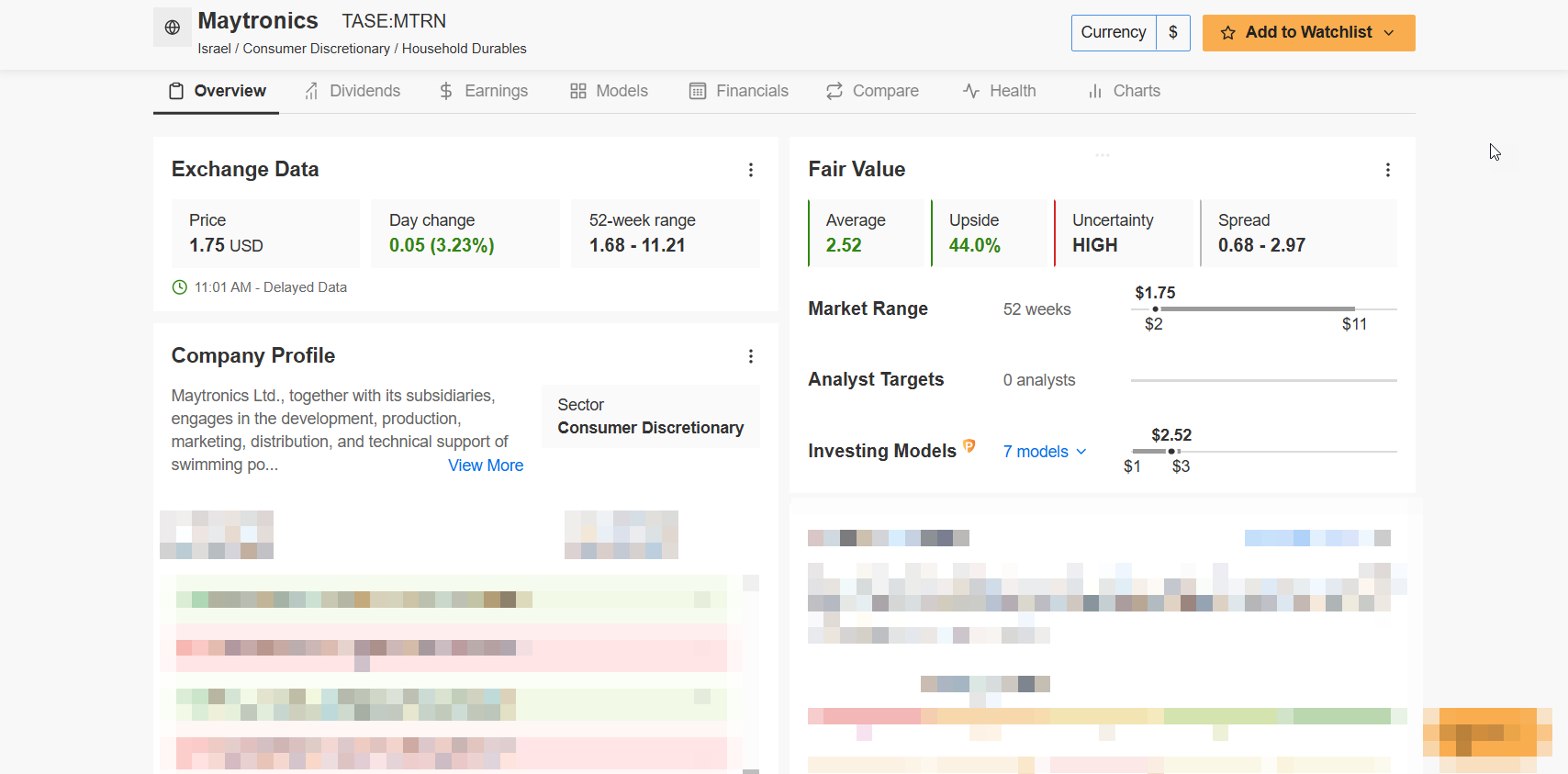Click the clock icon by Delayed Data
This screenshot has width=1568, height=774.
click(180, 287)
